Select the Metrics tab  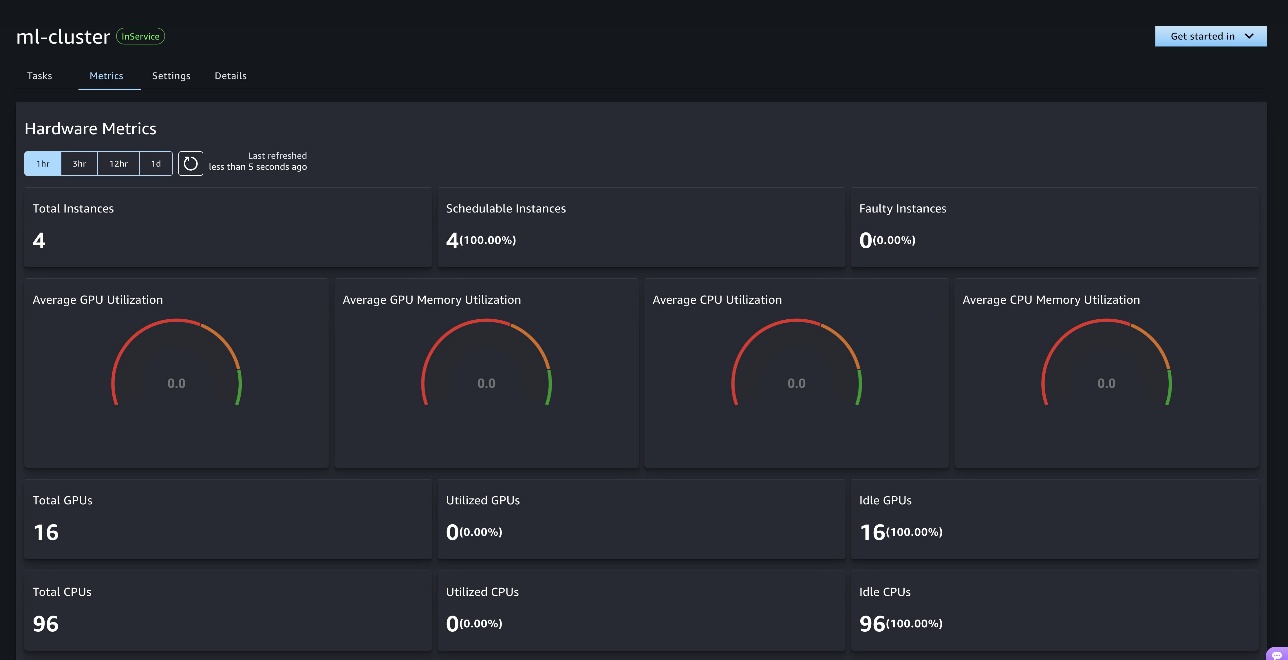(x=106, y=76)
